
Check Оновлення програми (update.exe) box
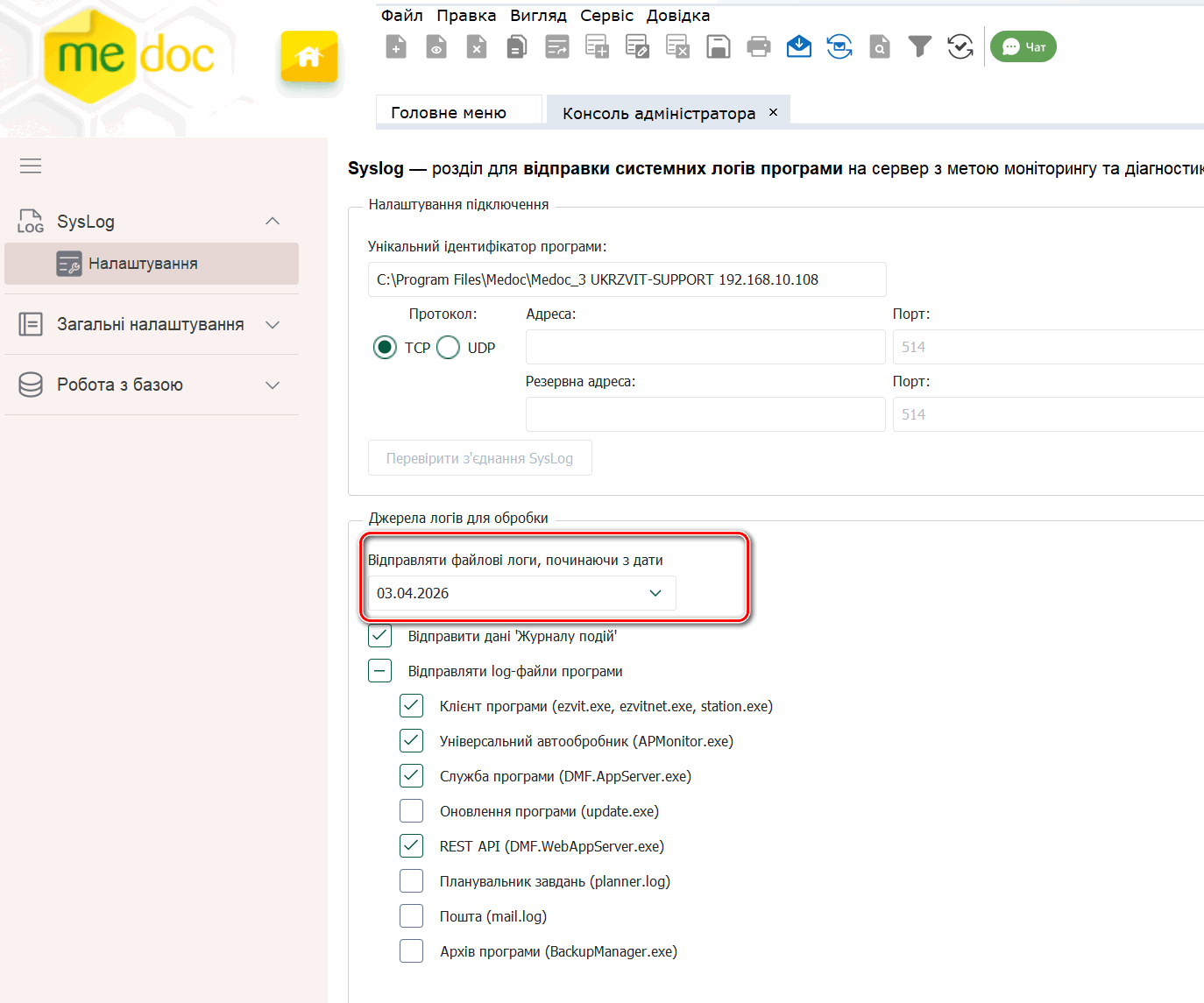click(411, 811)
